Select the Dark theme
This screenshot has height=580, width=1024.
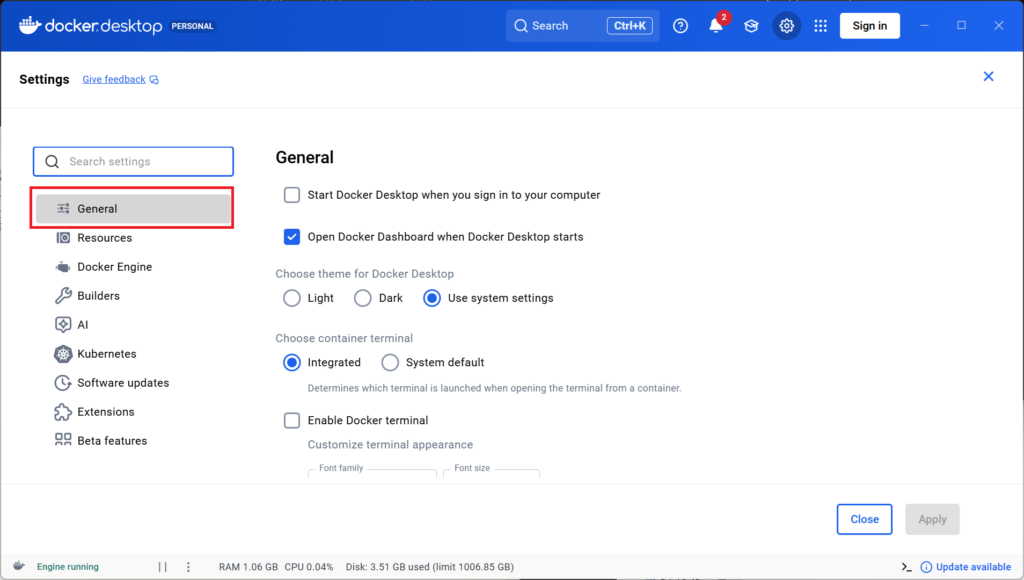tap(362, 298)
